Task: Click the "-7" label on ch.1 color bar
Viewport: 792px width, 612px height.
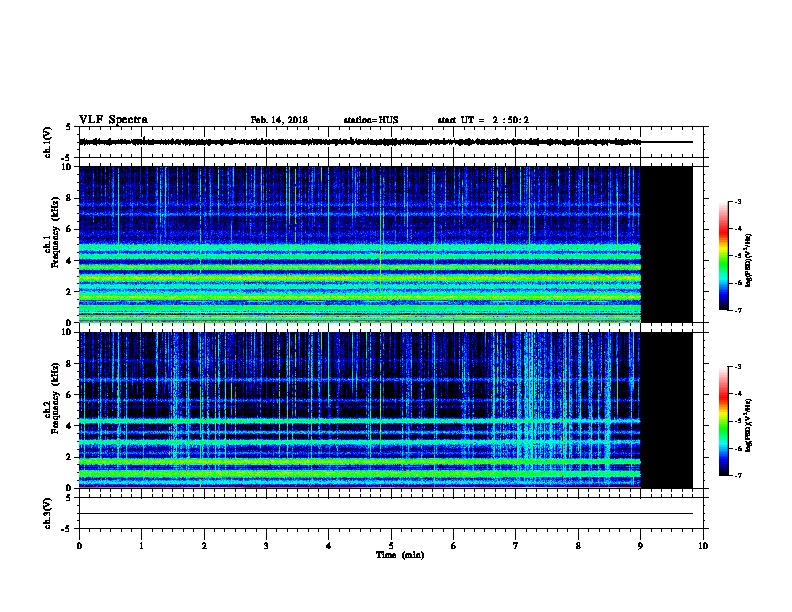Action: pyautogui.click(x=737, y=310)
